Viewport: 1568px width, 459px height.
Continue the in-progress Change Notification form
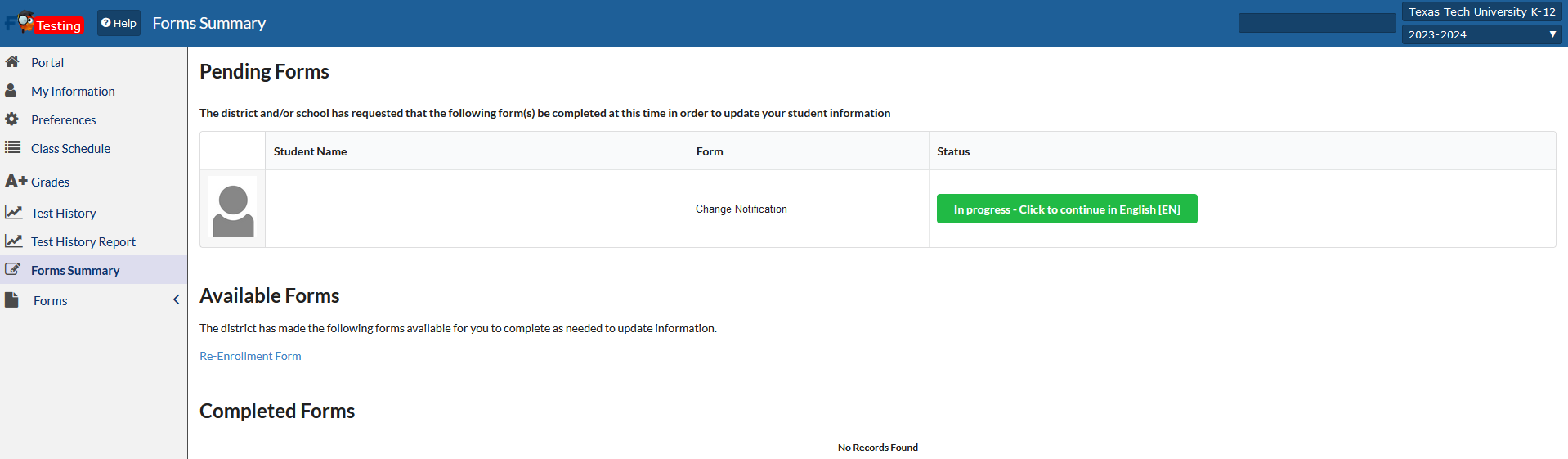coord(1066,209)
